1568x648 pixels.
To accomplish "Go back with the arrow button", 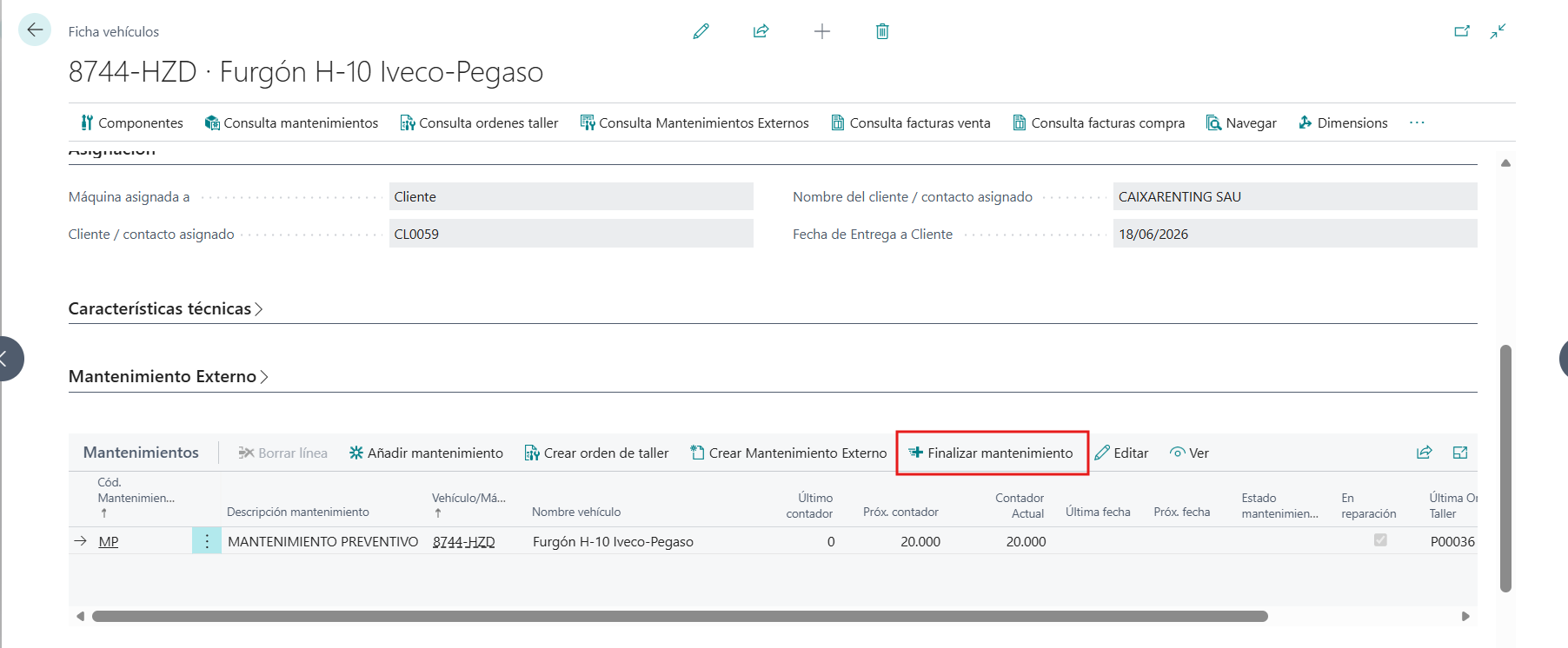I will (x=35, y=30).
